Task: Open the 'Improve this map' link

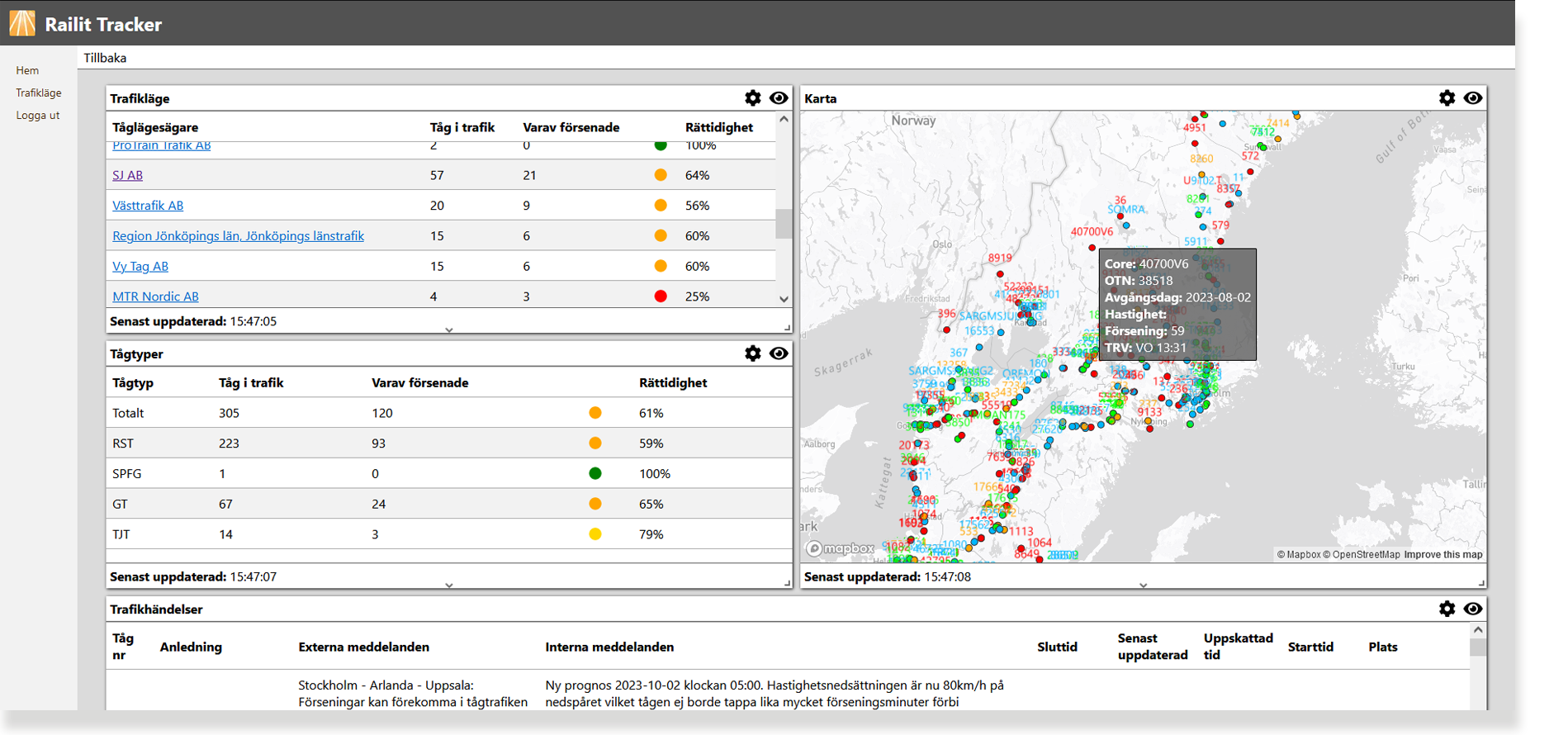Action: (1443, 555)
